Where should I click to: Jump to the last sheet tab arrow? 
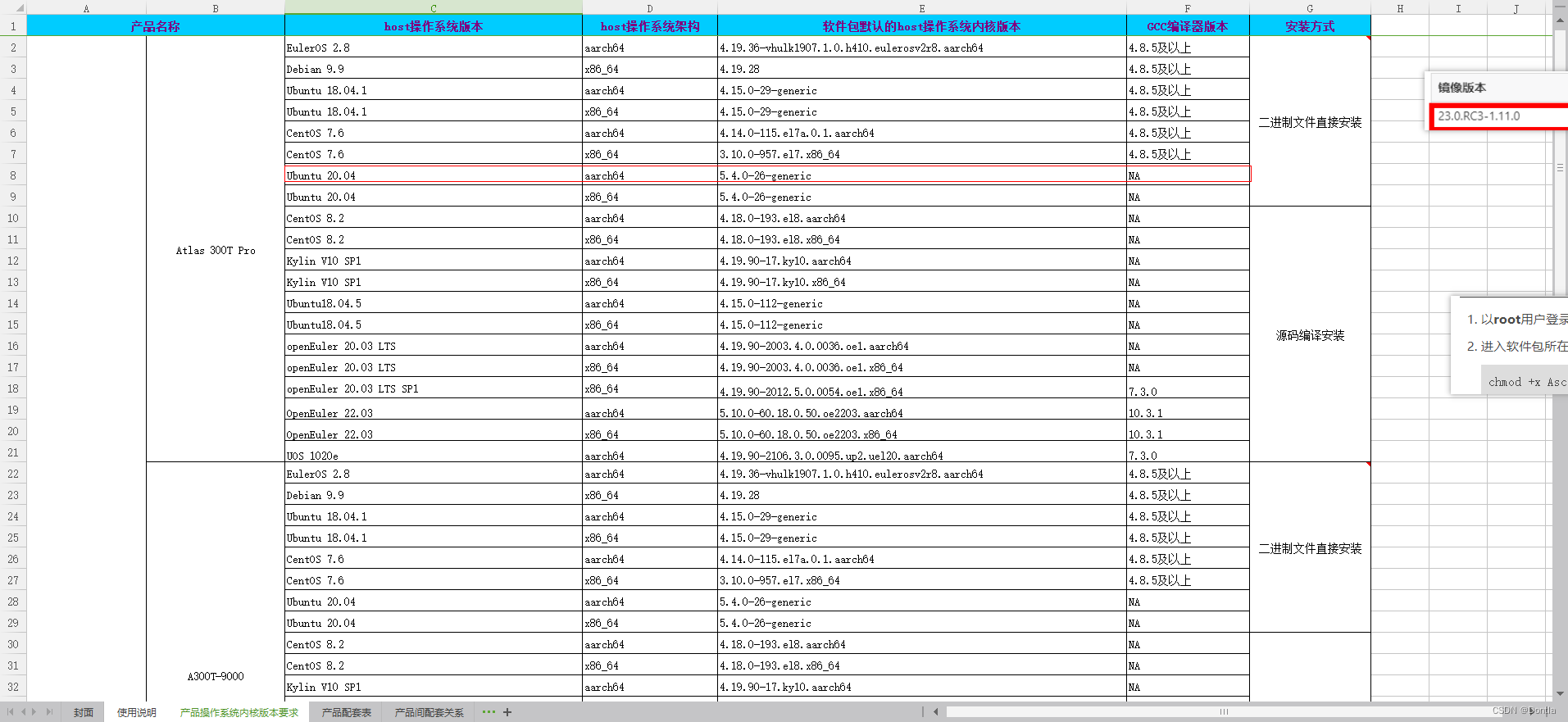click(48, 712)
